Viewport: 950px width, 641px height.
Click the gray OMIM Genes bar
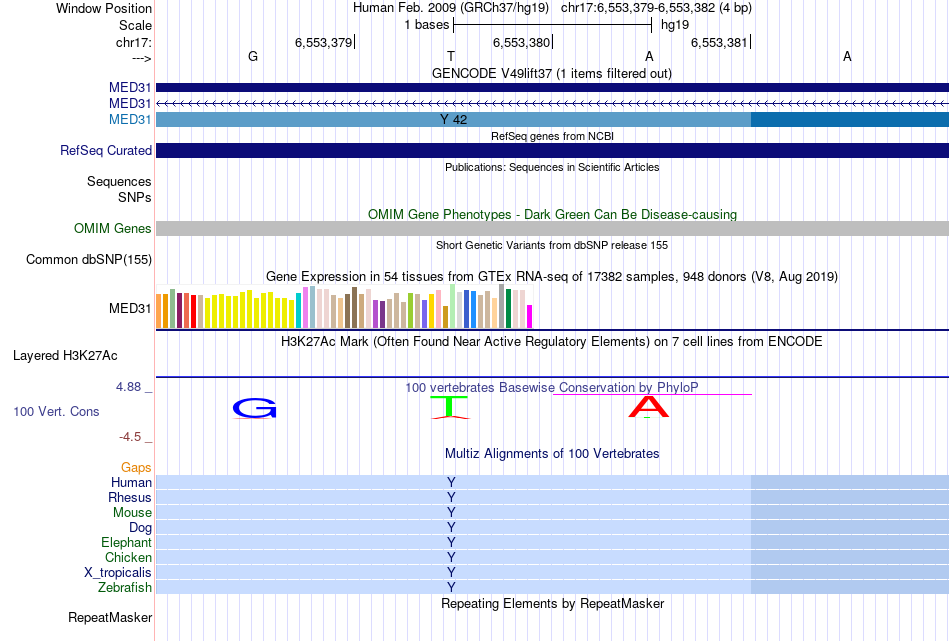[552, 228]
